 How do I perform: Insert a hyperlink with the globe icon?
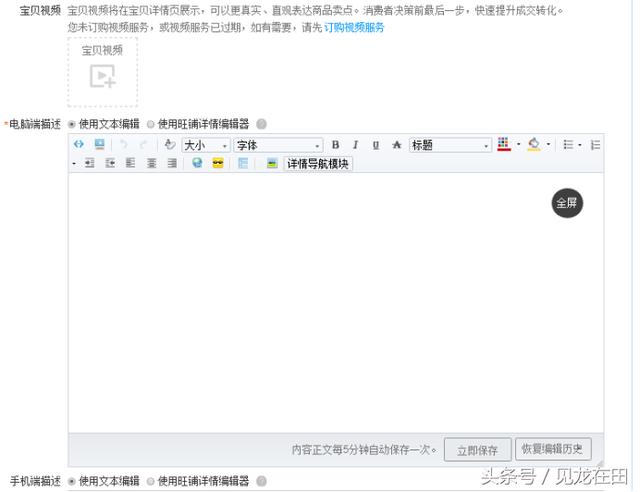tap(197, 163)
